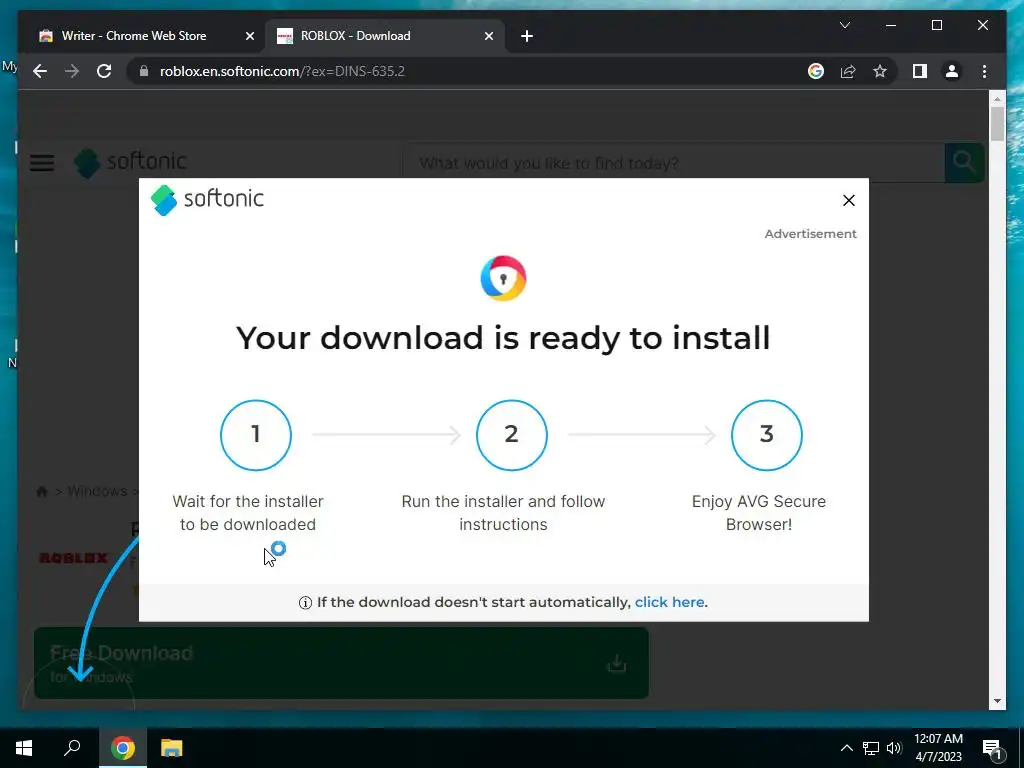Click the scrollbar up arrow

point(997,99)
